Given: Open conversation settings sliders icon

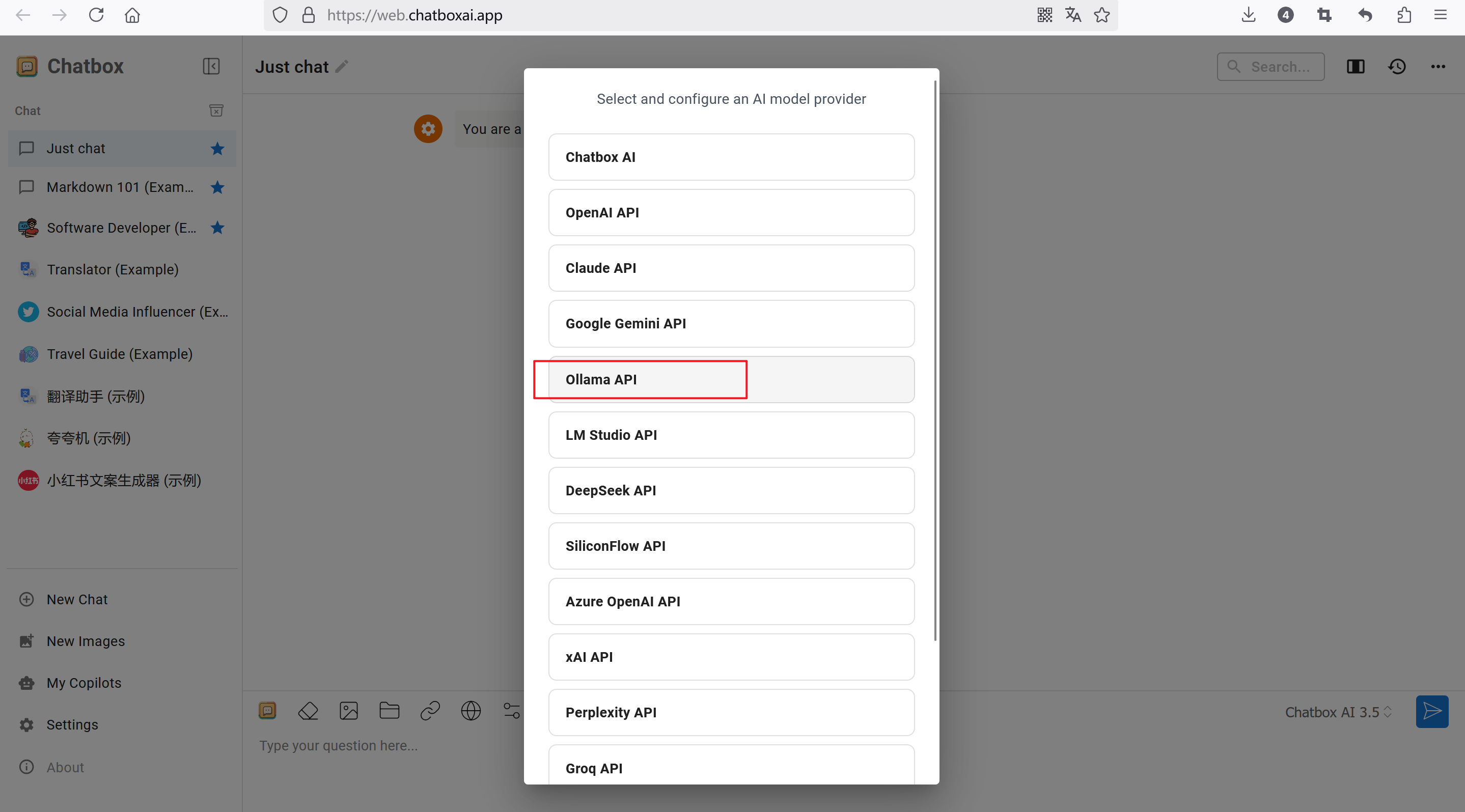Looking at the screenshot, I should (x=511, y=711).
